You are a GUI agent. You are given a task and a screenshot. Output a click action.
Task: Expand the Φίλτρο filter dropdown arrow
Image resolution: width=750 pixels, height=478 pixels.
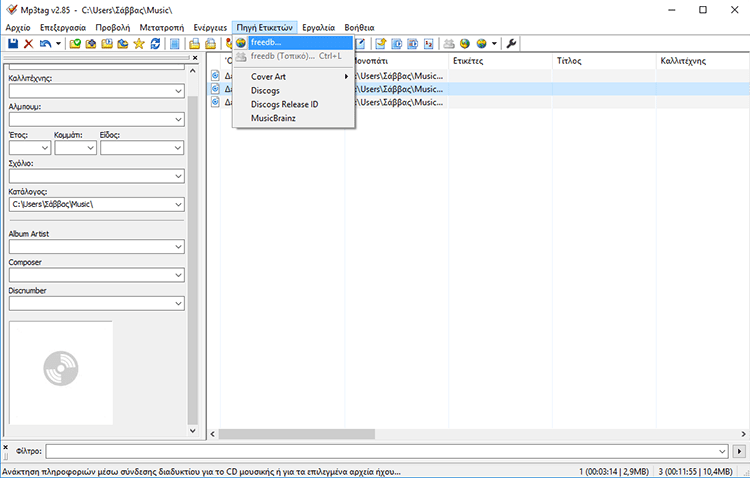pyautogui.click(x=722, y=451)
